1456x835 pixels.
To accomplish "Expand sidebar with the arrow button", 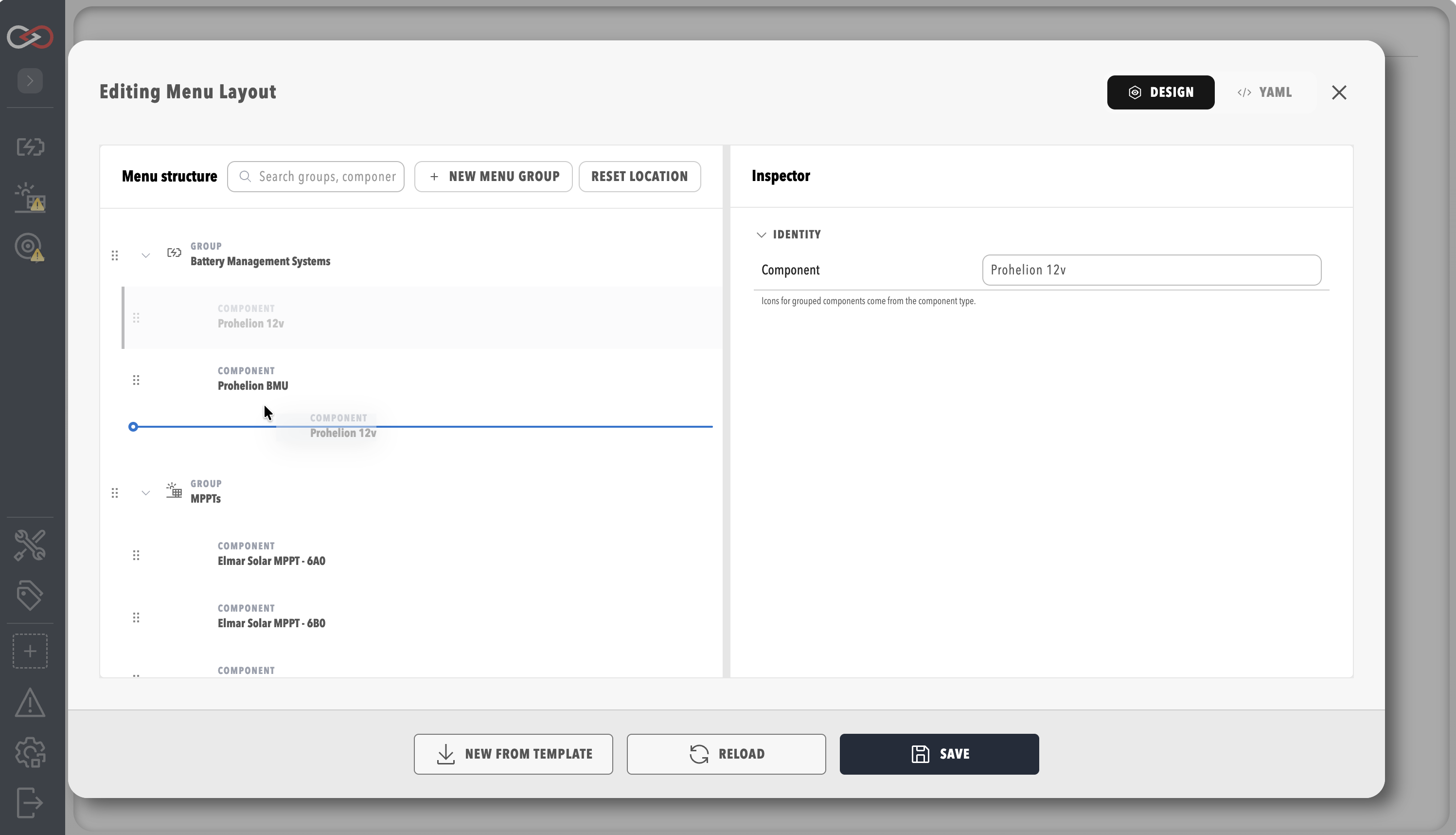I will 30,81.
